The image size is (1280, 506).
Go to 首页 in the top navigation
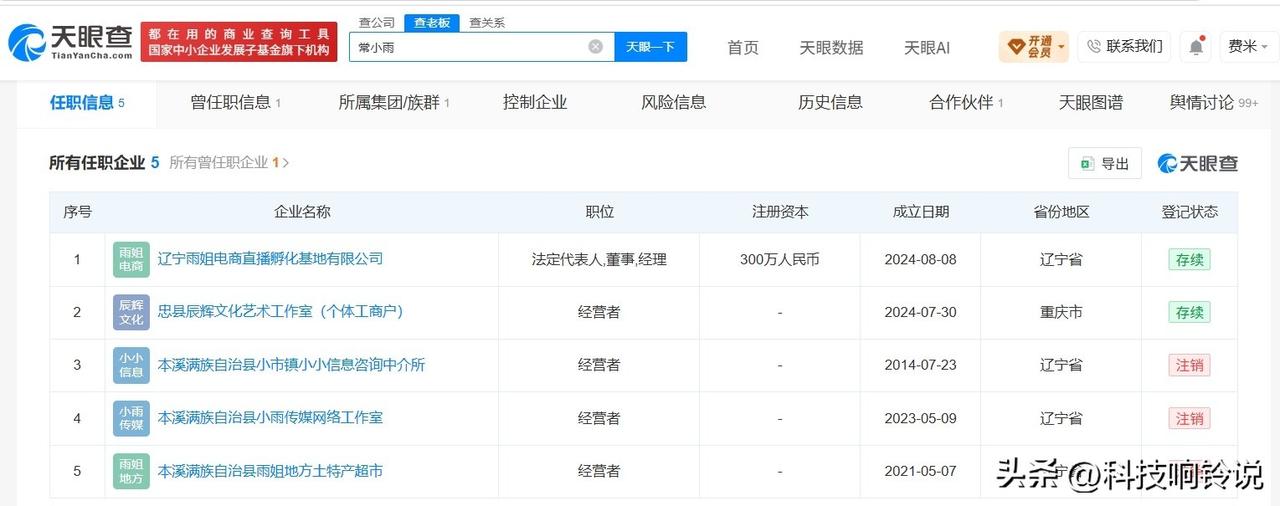[x=743, y=47]
